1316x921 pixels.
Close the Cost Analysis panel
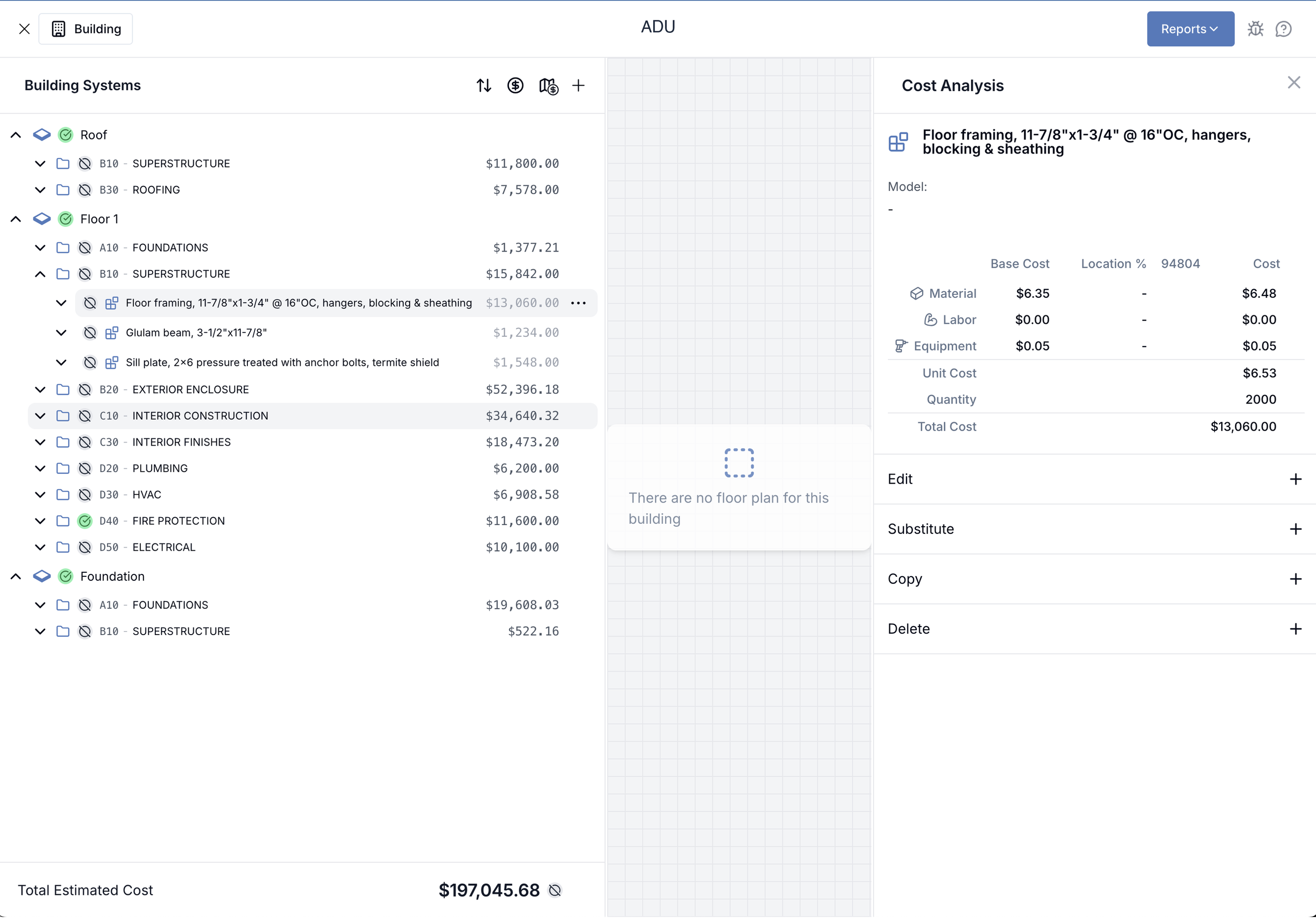pyautogui.click(x=1293, y=82)
